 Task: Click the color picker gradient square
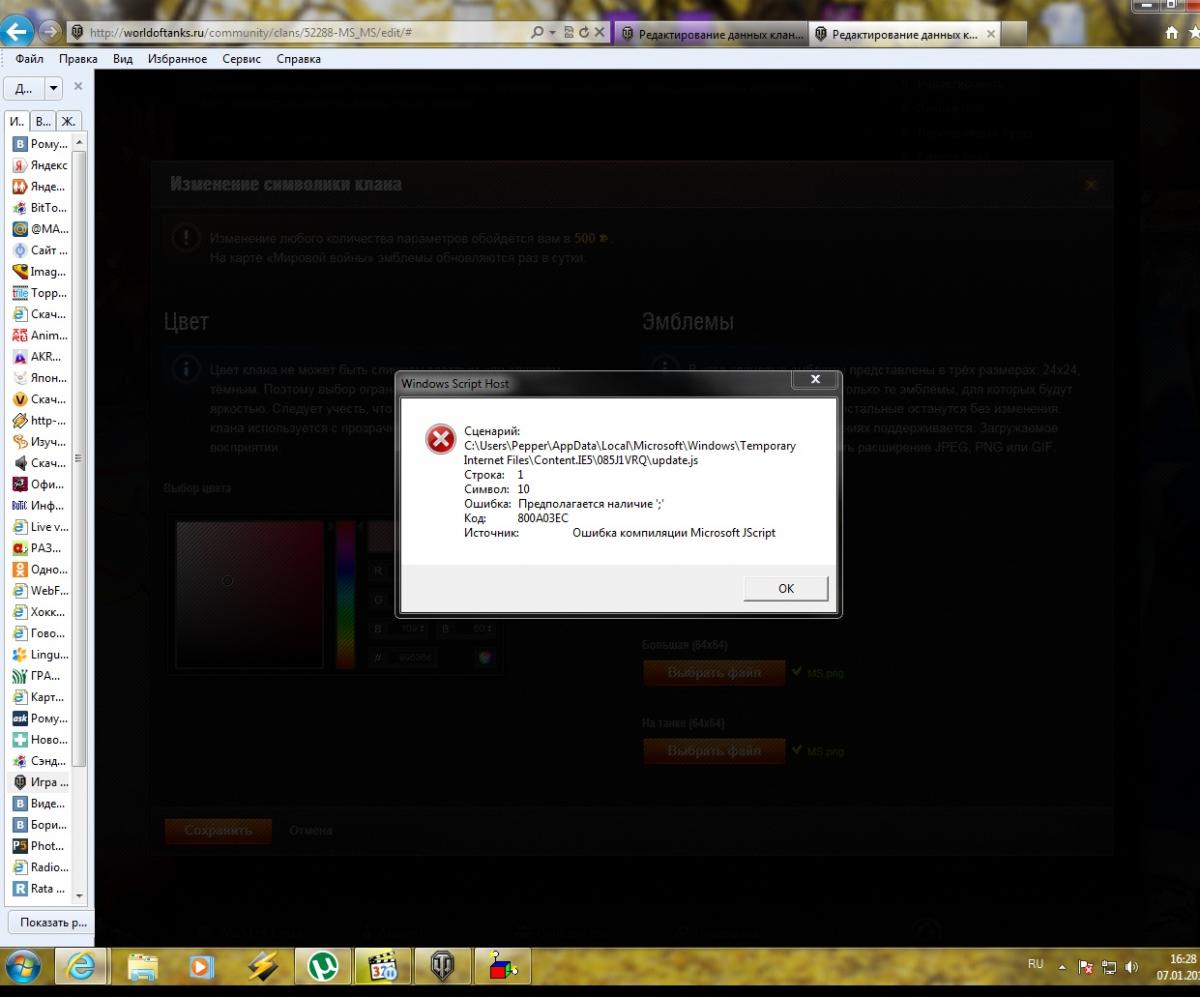point(250,594)
